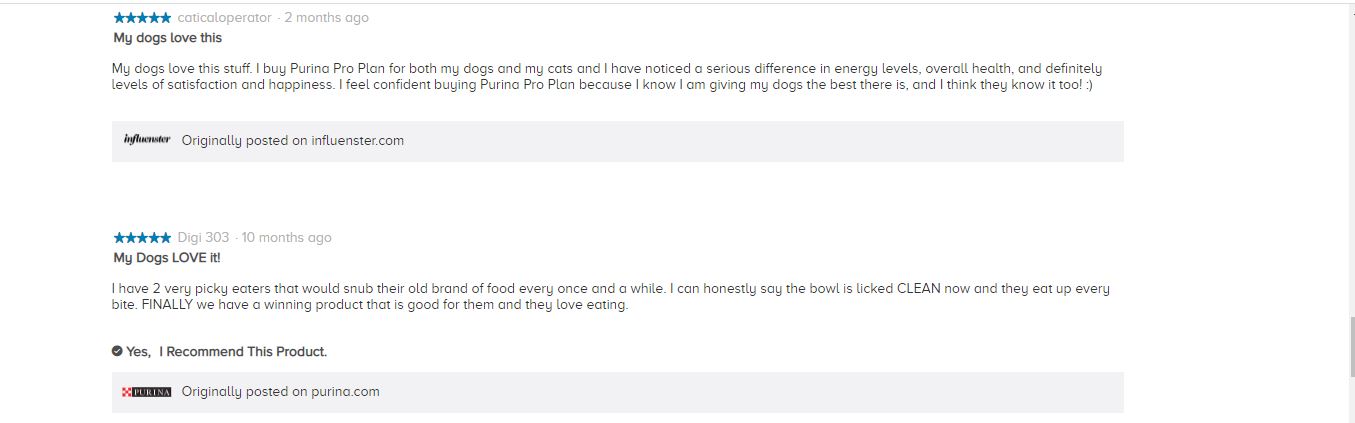Screen dimensions: 1355x423
Task: Click the '10 months ago' timestamp
Action: (x=286, y=238)
